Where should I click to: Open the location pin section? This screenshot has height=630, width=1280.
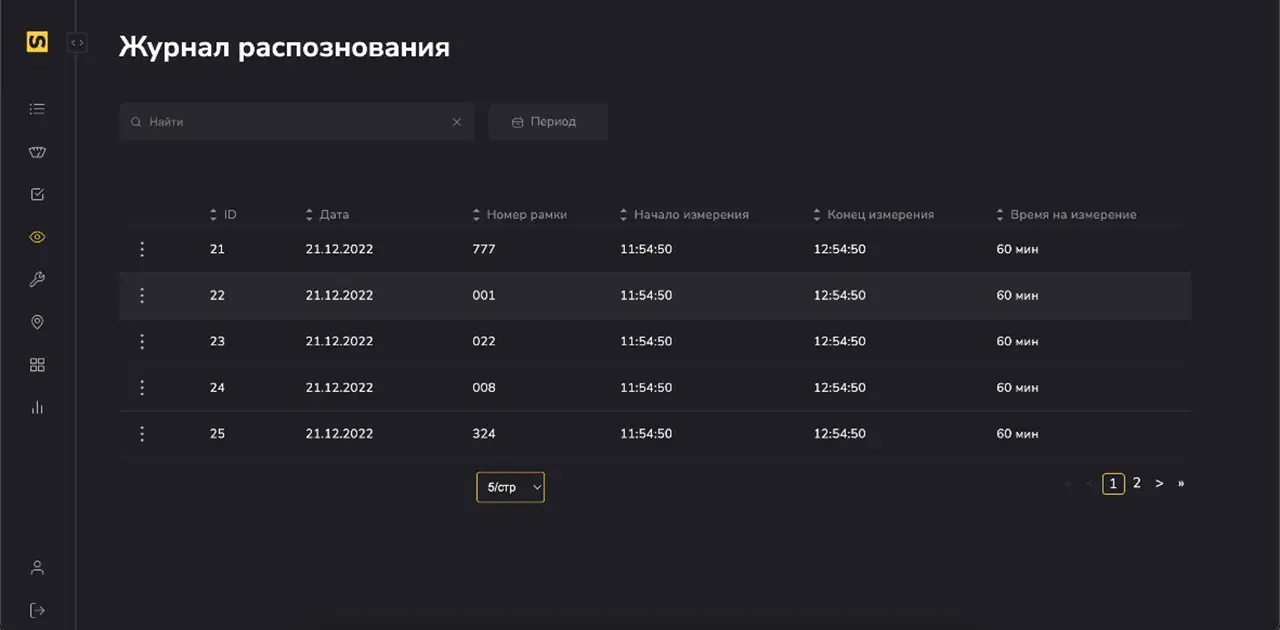pos(37,322)
